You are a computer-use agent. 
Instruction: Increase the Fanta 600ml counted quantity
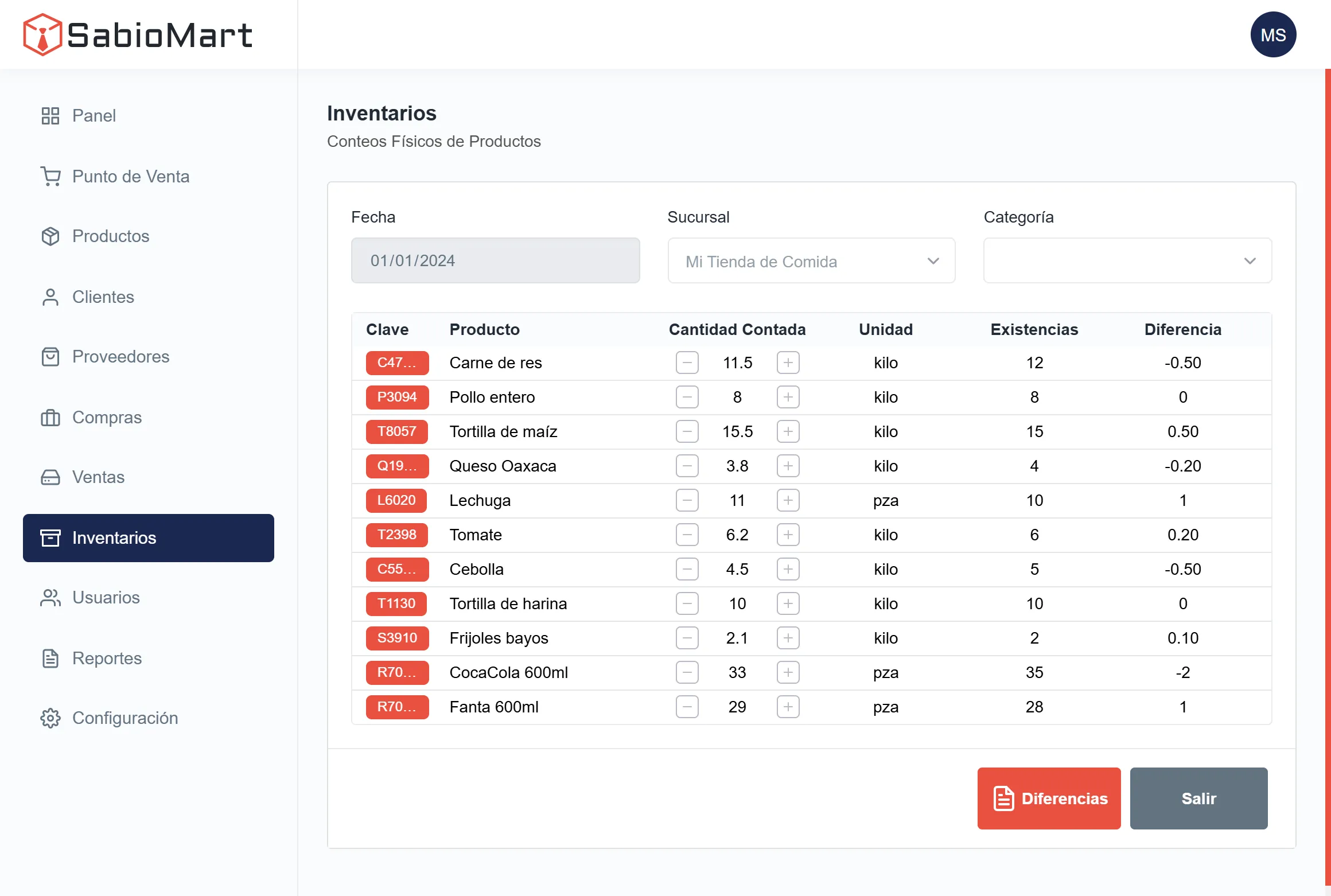click(788, 707)
